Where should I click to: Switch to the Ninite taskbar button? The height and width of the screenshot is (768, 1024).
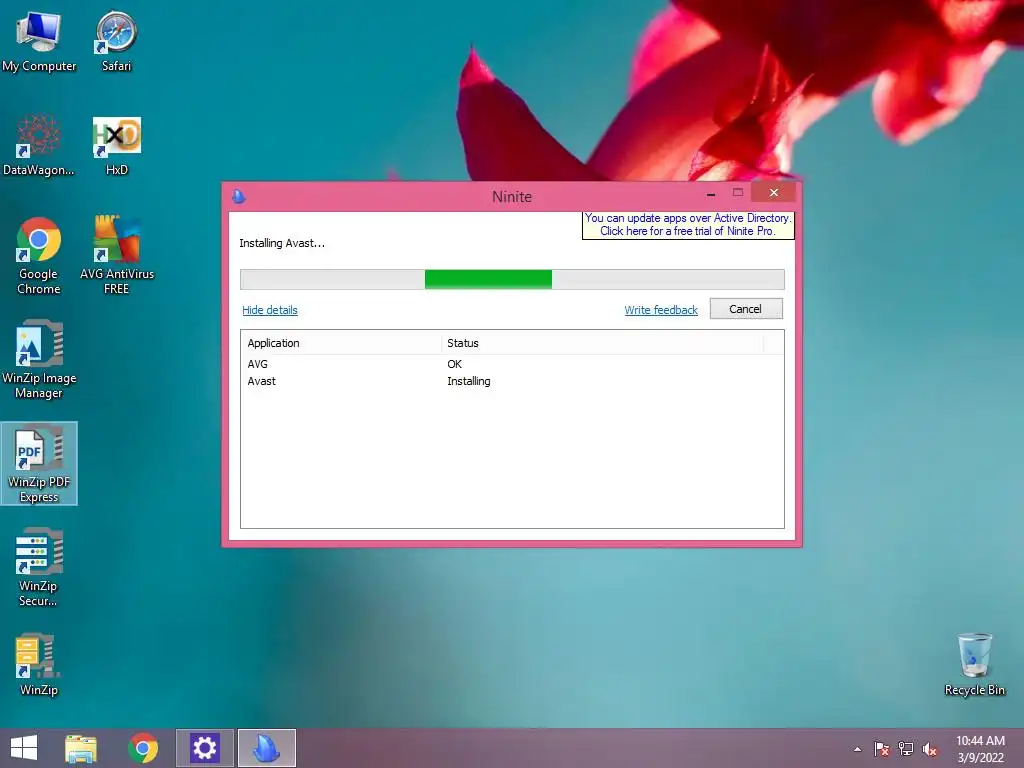266,748
